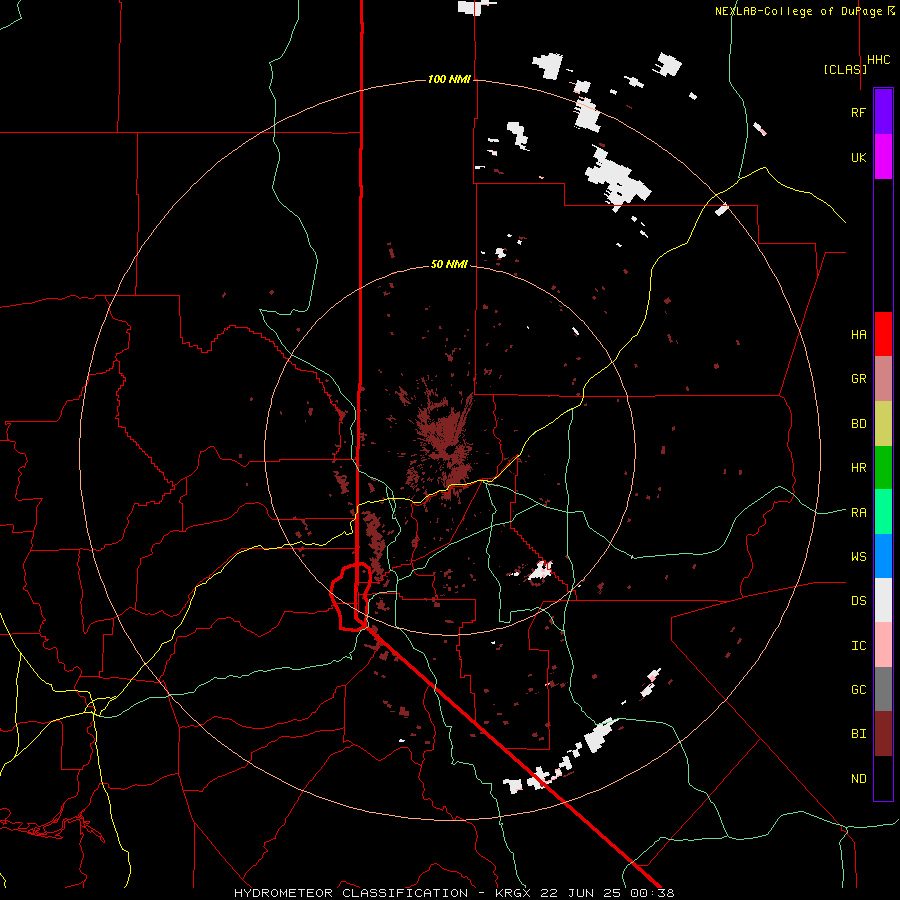Screen dimensions: 900x900
Task: Click the bright green RA swatch
Action: [883, 511]
